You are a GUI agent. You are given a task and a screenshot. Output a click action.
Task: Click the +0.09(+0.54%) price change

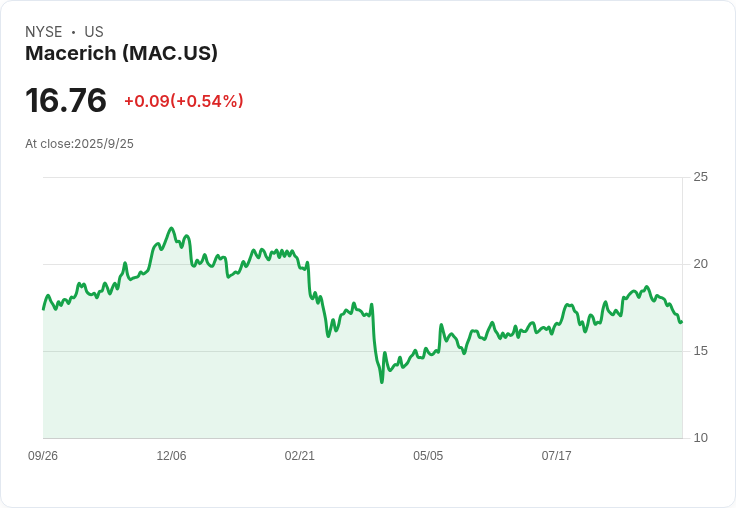pos(183,101)
